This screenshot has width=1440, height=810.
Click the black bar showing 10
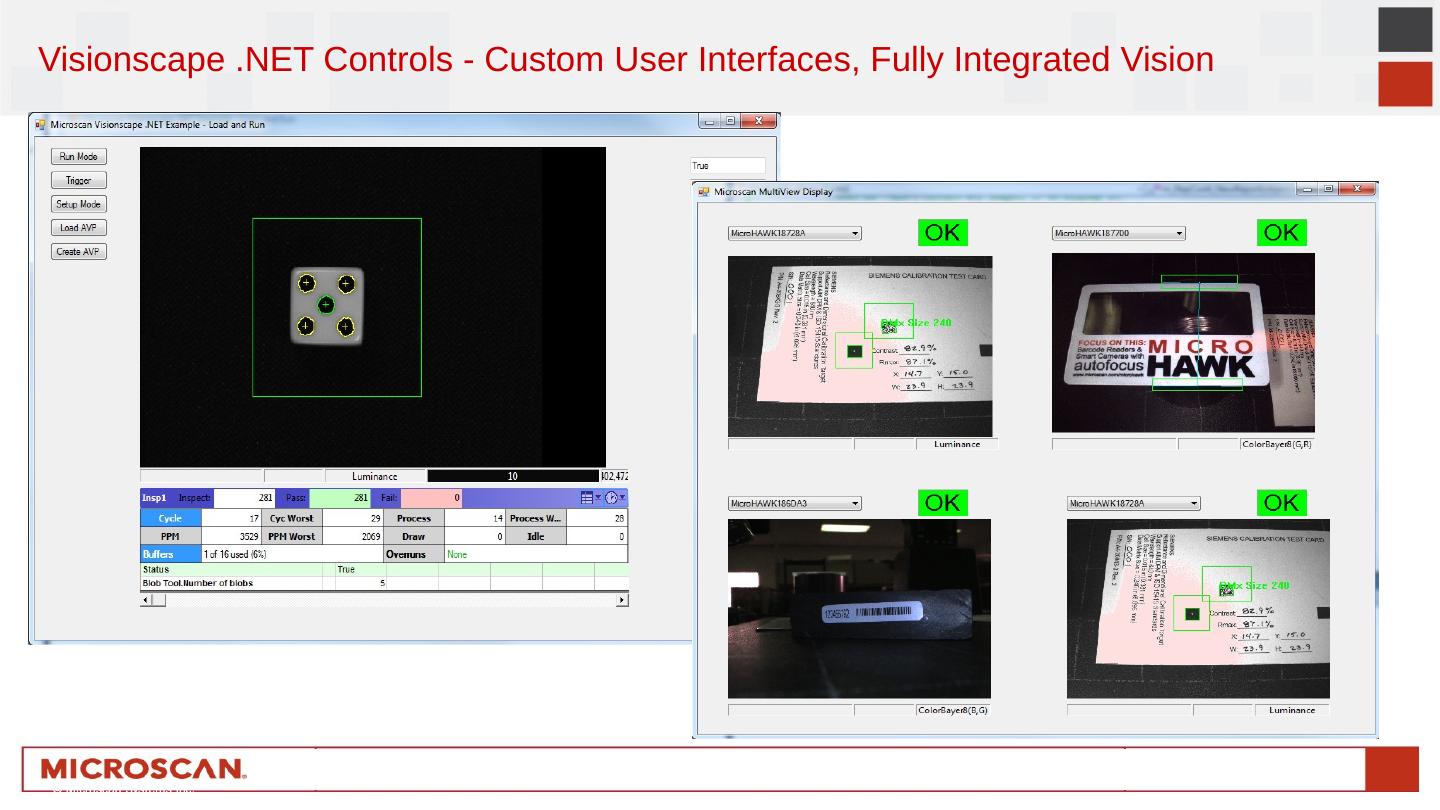[513, 477]
